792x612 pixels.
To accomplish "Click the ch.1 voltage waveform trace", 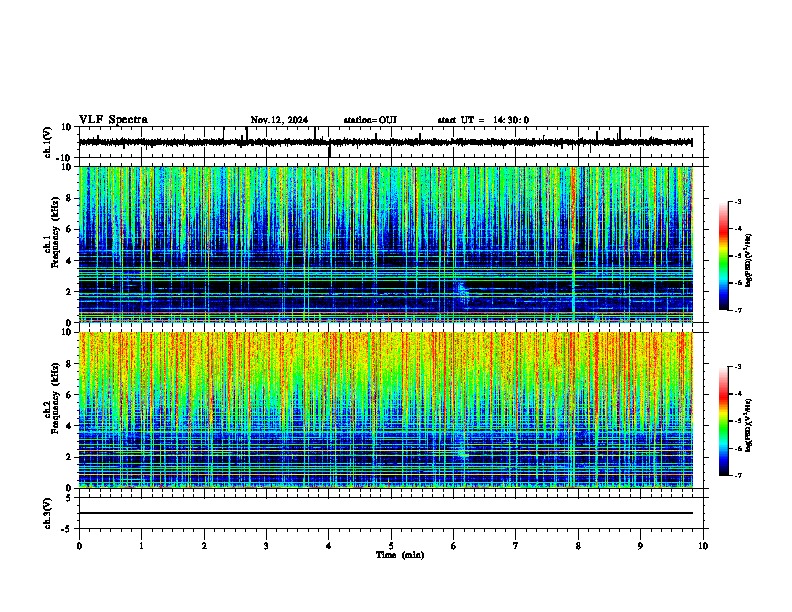I will (x=385, y=142).
